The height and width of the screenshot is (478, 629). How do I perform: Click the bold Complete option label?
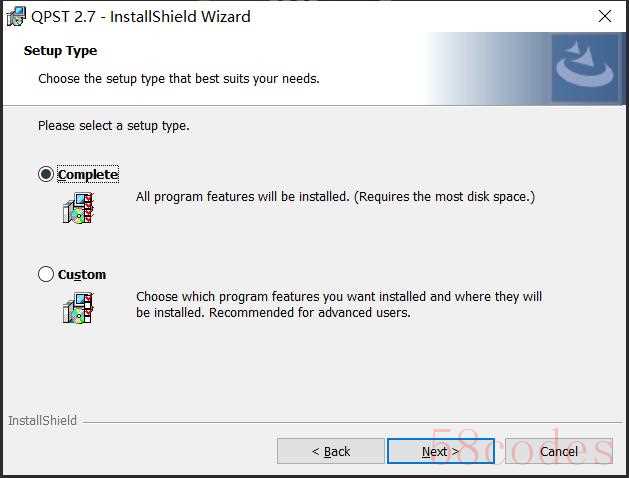[88, 174]
